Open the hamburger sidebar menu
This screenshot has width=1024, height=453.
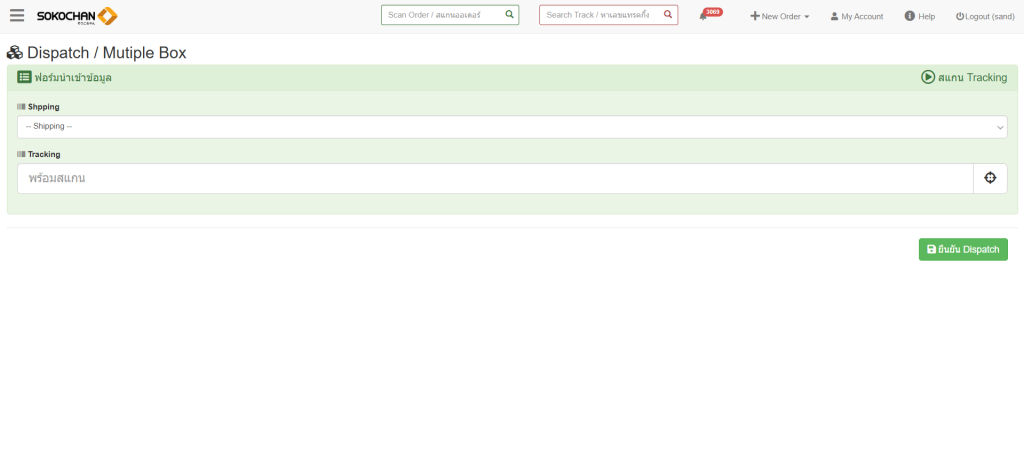click(17, 16)
